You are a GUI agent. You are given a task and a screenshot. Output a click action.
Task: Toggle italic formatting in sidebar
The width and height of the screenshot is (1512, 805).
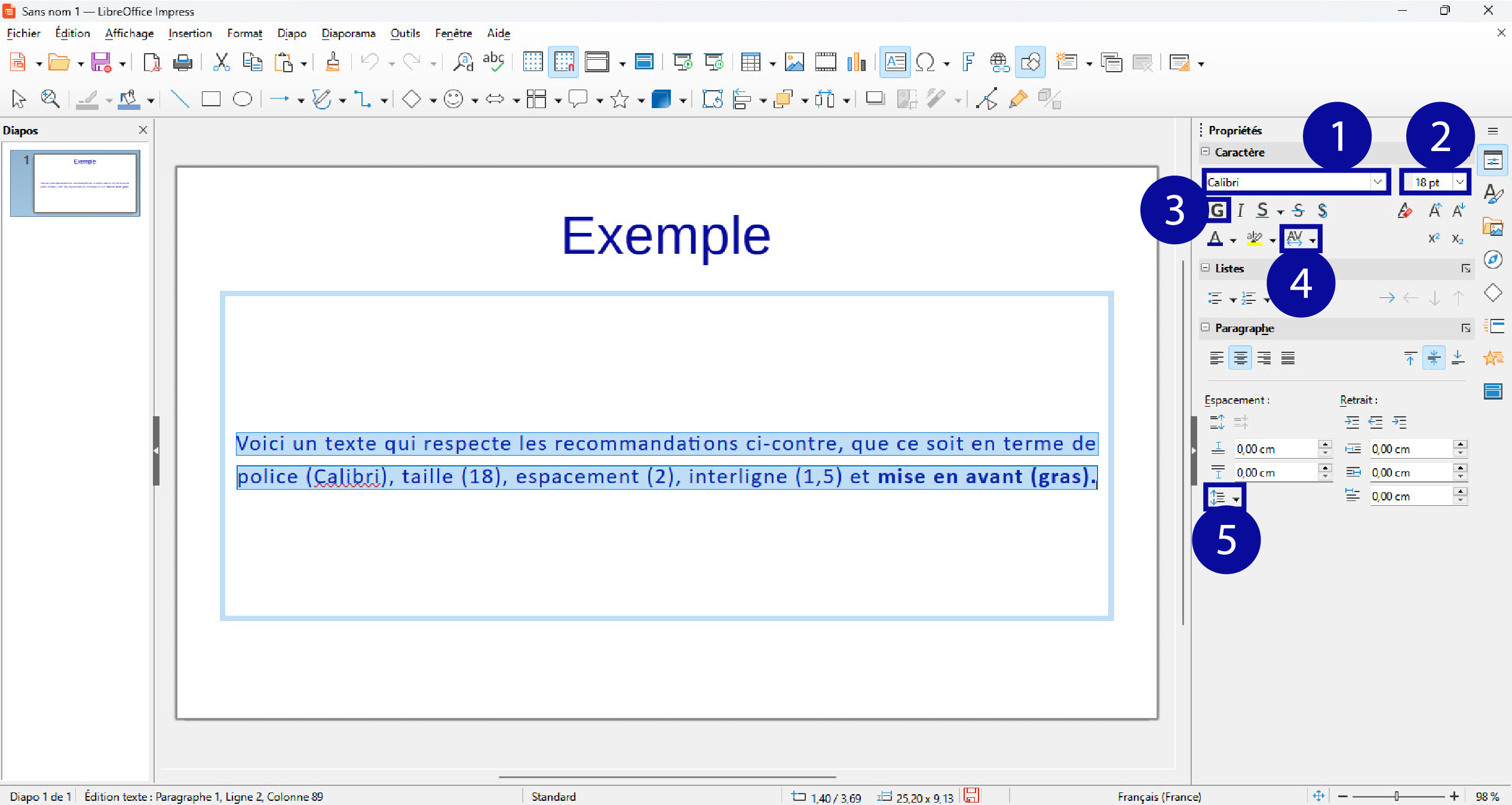click(1240, 210)
